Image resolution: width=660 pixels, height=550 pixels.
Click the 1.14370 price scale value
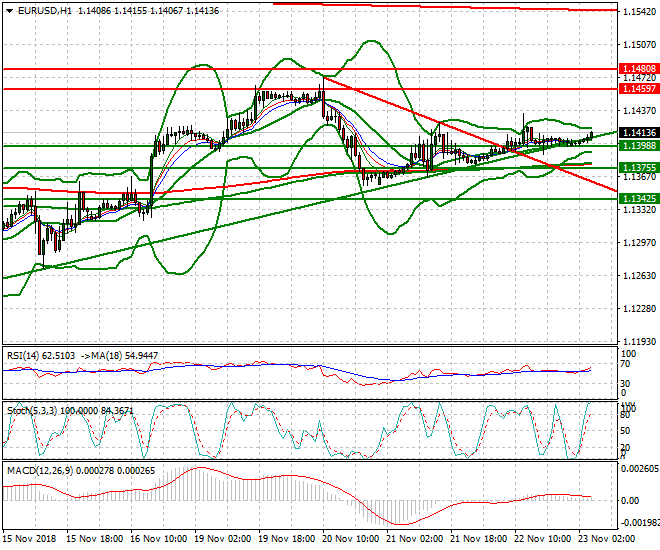click(639, 111)
